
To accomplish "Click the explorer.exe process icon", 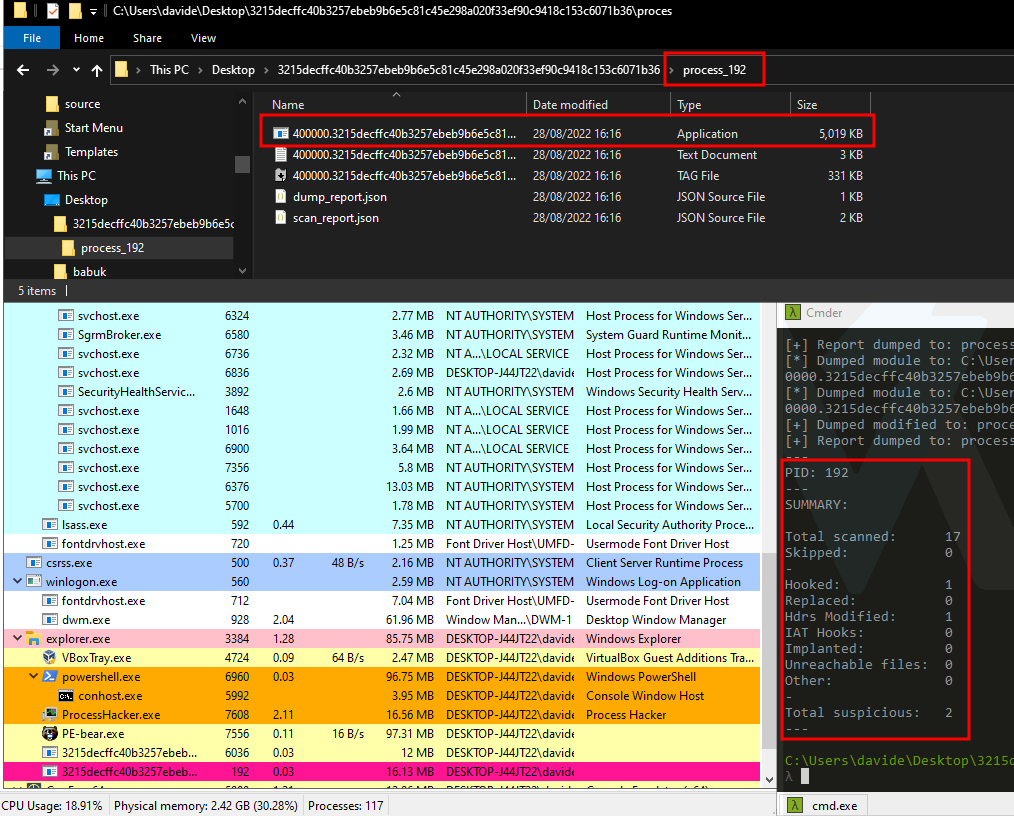I will click(33, 639).
